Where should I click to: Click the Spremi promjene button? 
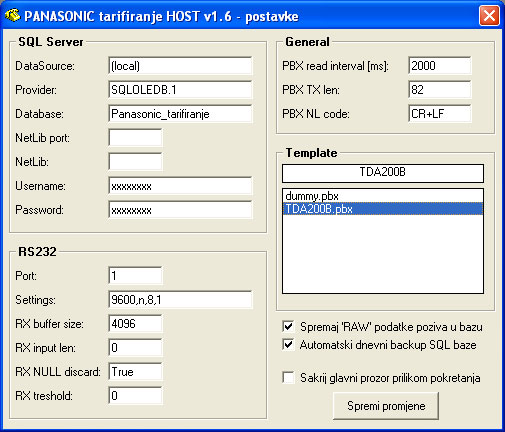pyautogui.click(x=386, y=406)
